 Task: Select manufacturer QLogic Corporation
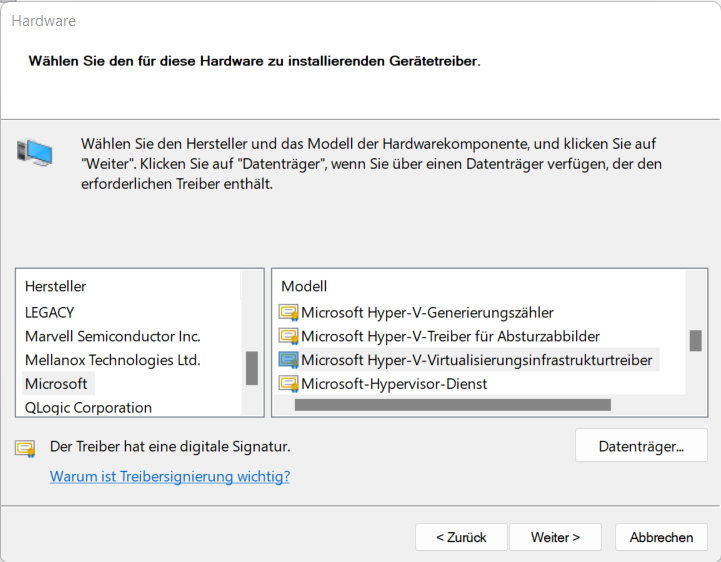point(88,408)
